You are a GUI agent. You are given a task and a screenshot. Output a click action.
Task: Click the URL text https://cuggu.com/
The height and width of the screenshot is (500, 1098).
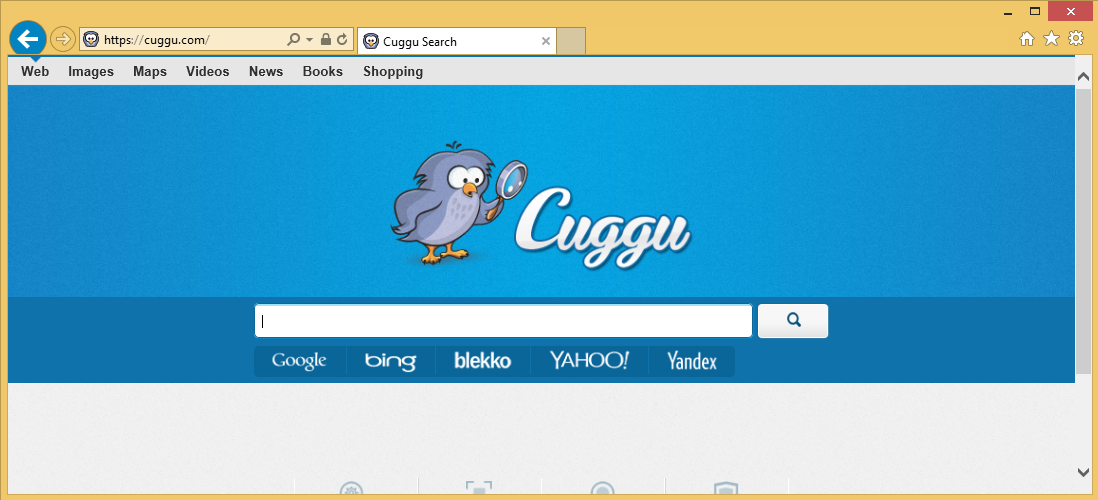pos(157,40)
